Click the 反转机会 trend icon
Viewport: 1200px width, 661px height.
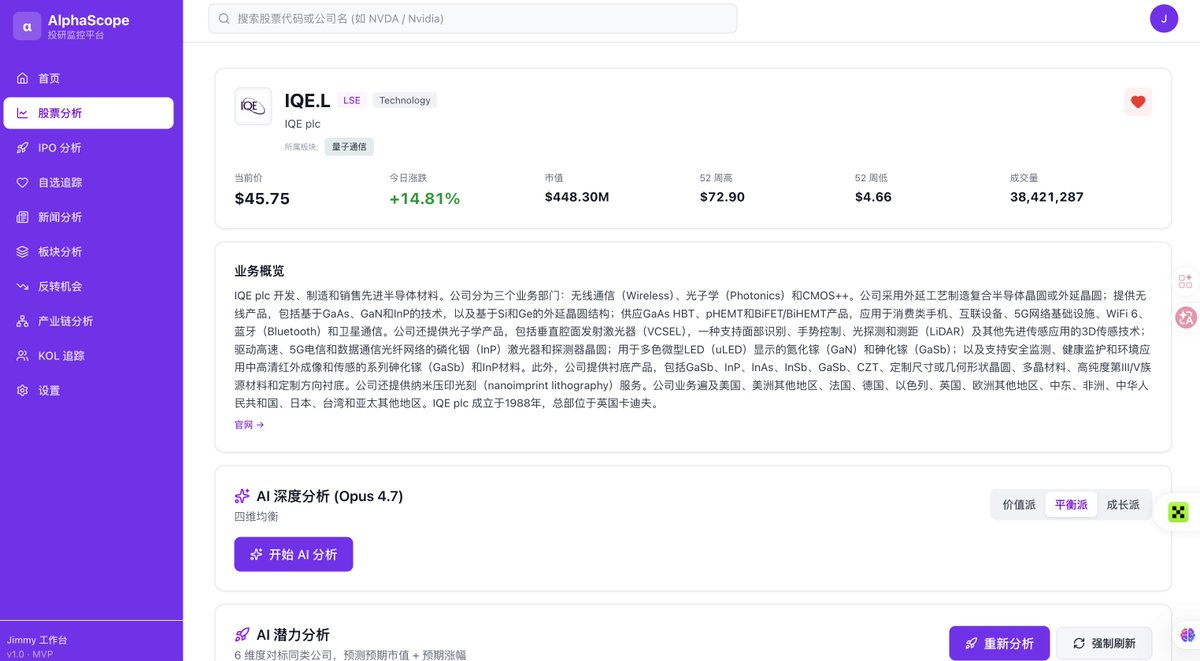coord(23,286)
